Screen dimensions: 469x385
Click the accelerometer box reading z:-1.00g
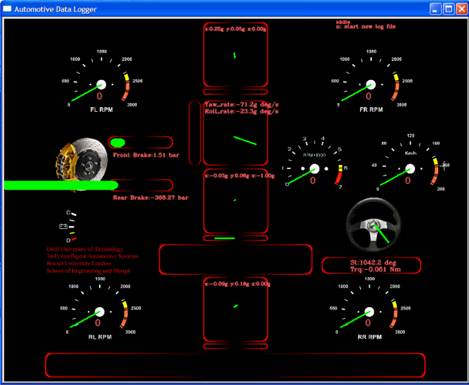pos(235,202)
